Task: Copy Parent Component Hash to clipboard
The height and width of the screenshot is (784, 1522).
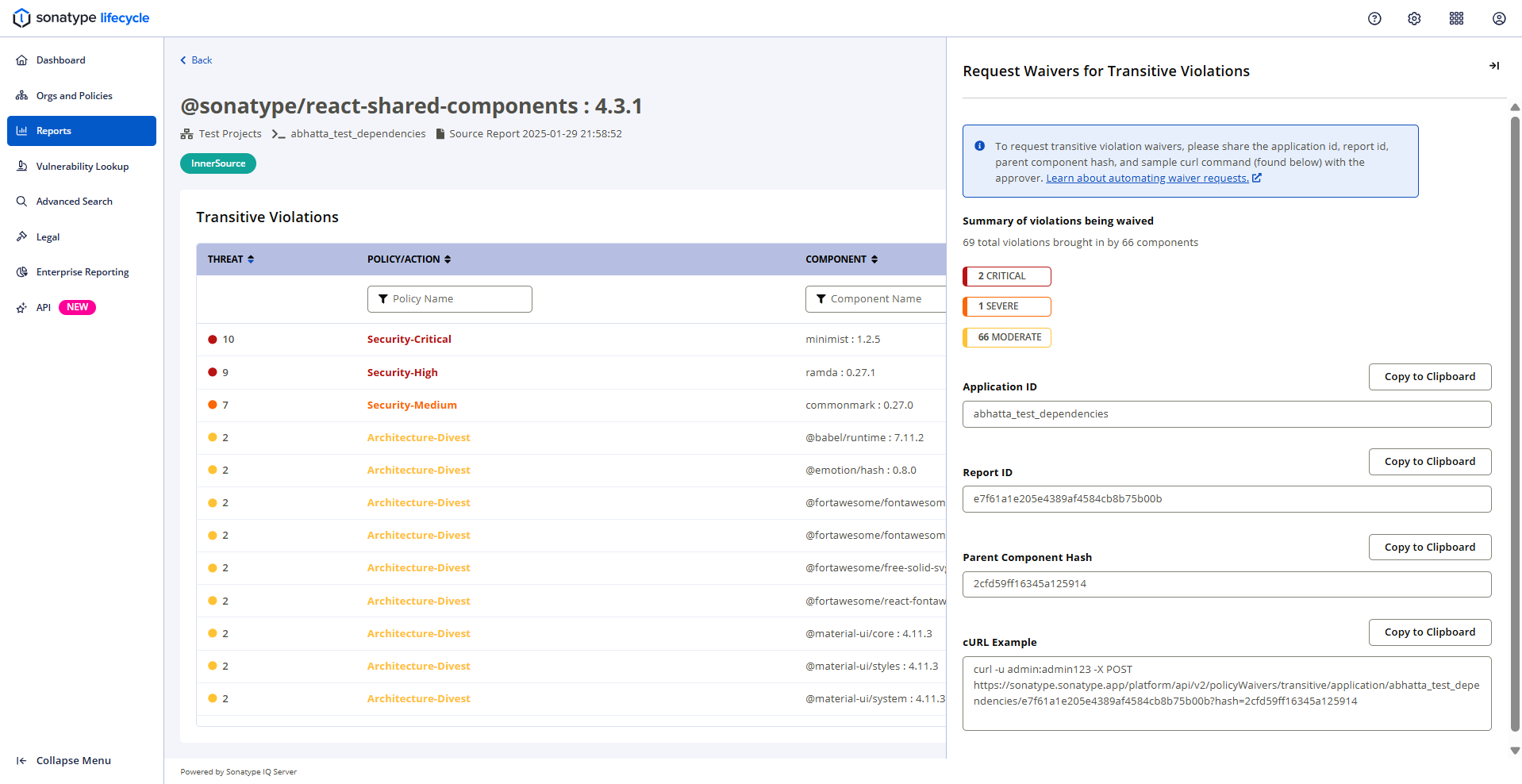Action: (x=1430, y=548)
